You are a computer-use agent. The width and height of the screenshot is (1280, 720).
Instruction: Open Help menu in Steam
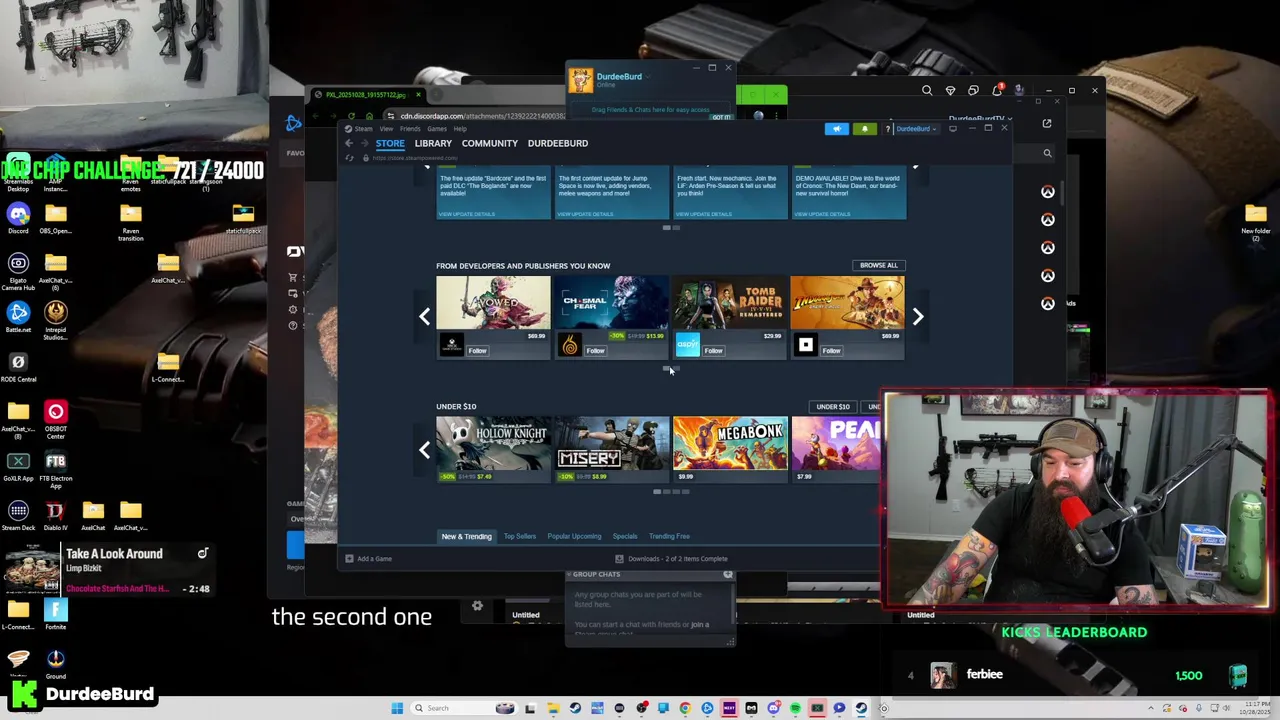[x=460, y=128]
